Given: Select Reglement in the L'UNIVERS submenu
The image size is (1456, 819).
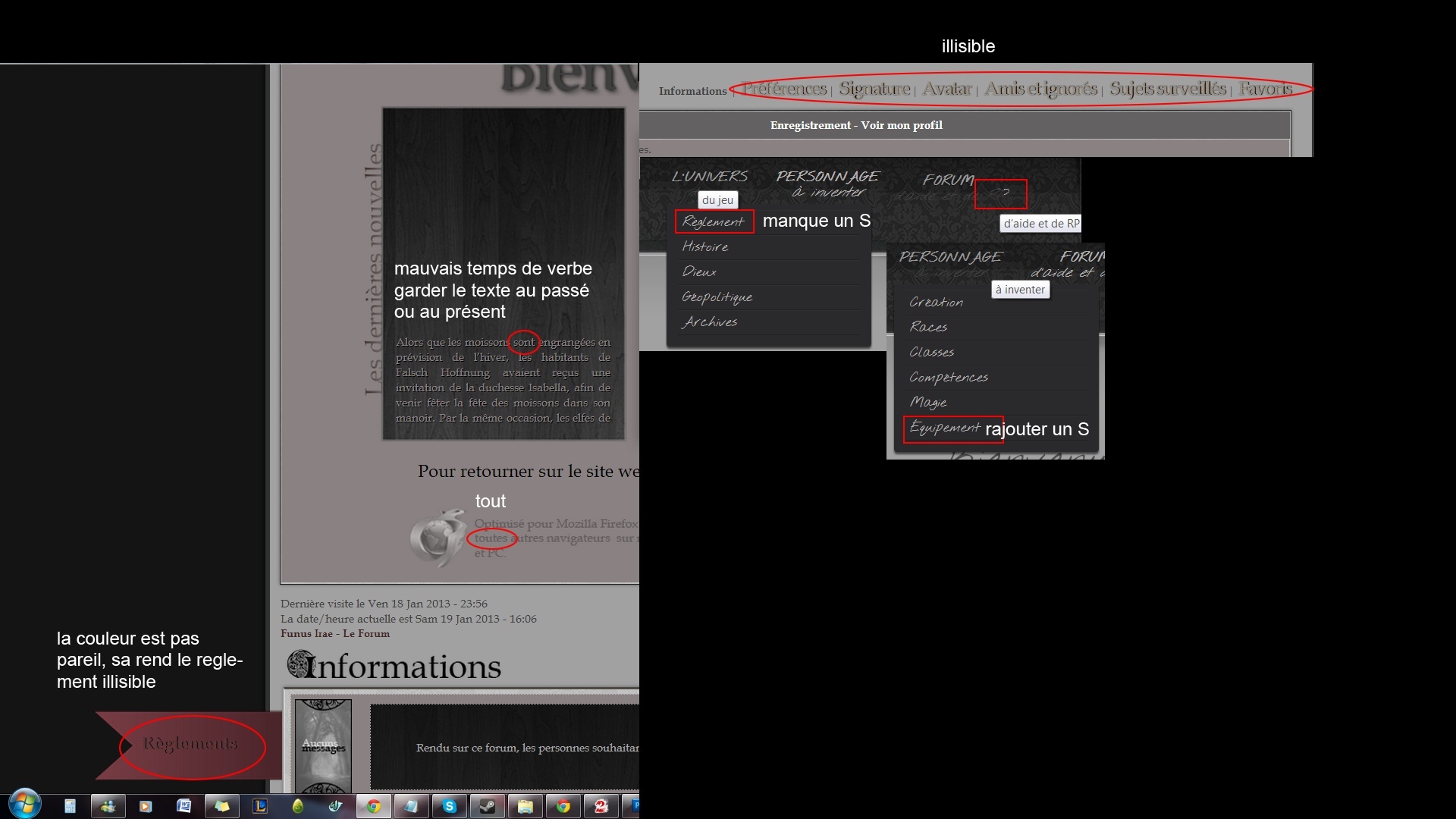Looking at the screenshot, I should coord(713,221).
